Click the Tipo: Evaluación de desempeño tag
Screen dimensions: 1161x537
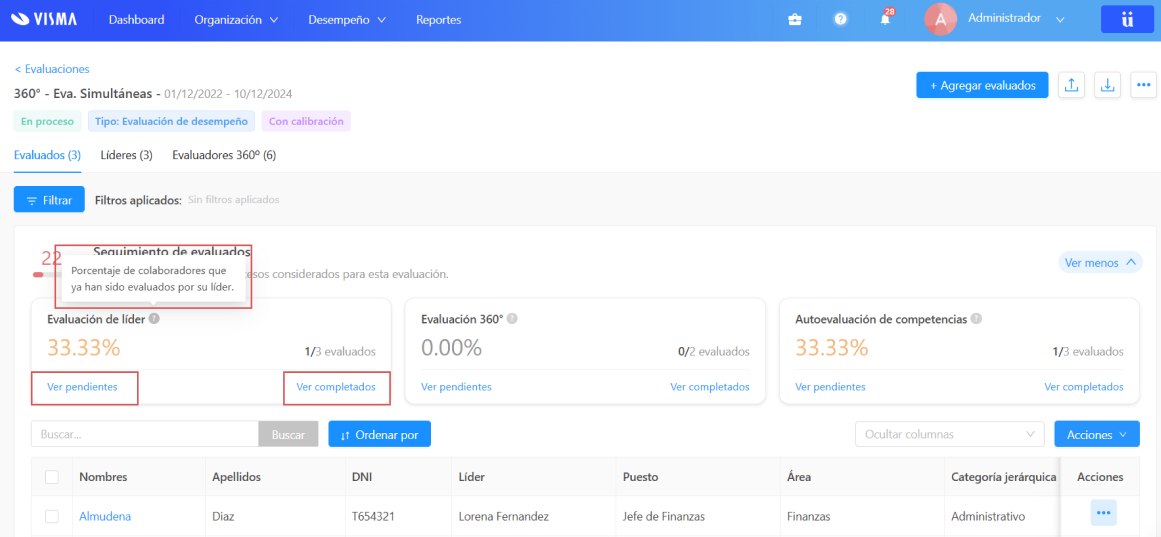[x=172, y=121]
